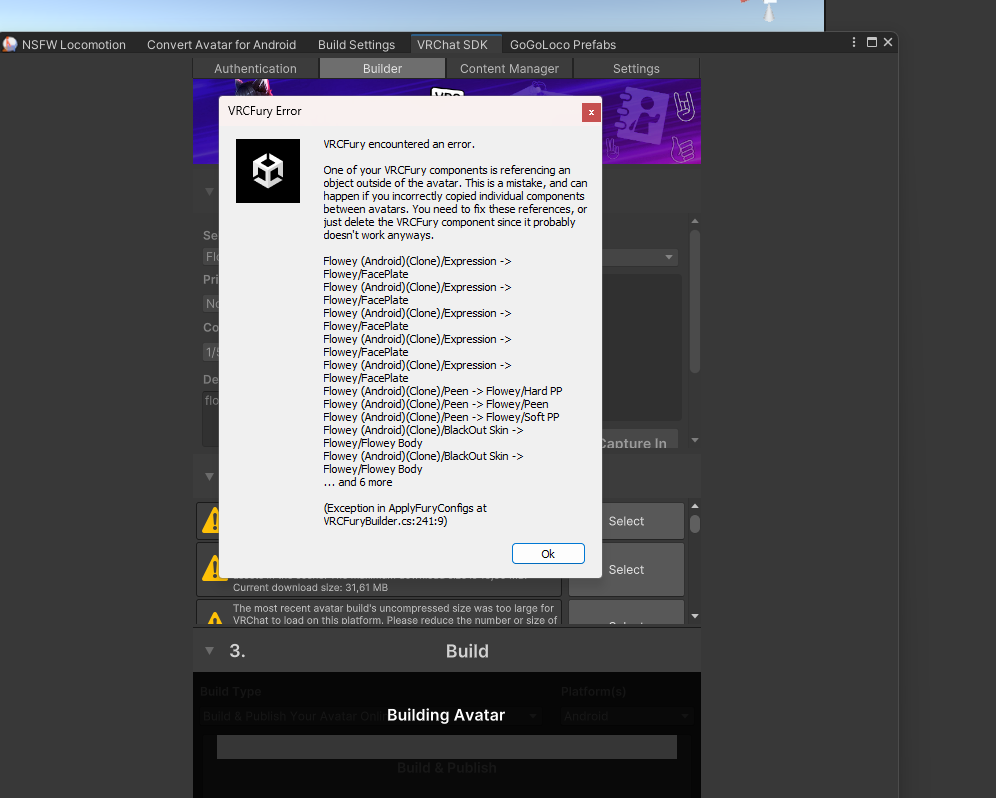Open the Android platform dropdown
The height and width of the screenshot is (798, 996).
pyautogui.click(x=626, y=716)
